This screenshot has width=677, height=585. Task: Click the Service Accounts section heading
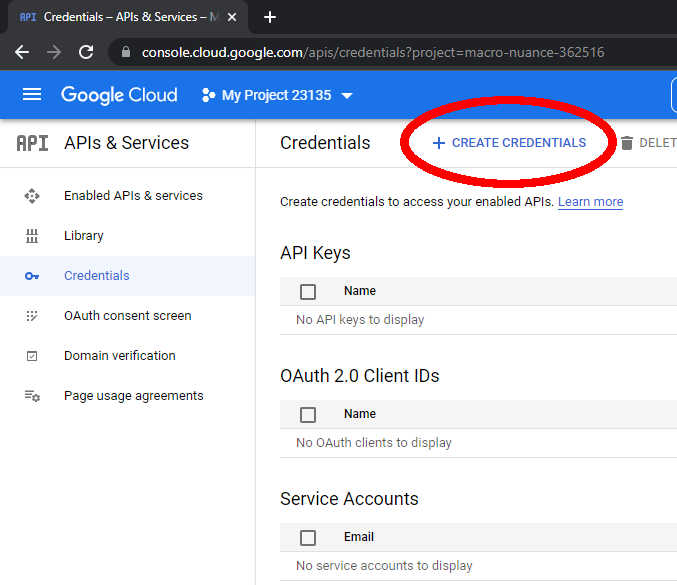click(x=349, y=499)
